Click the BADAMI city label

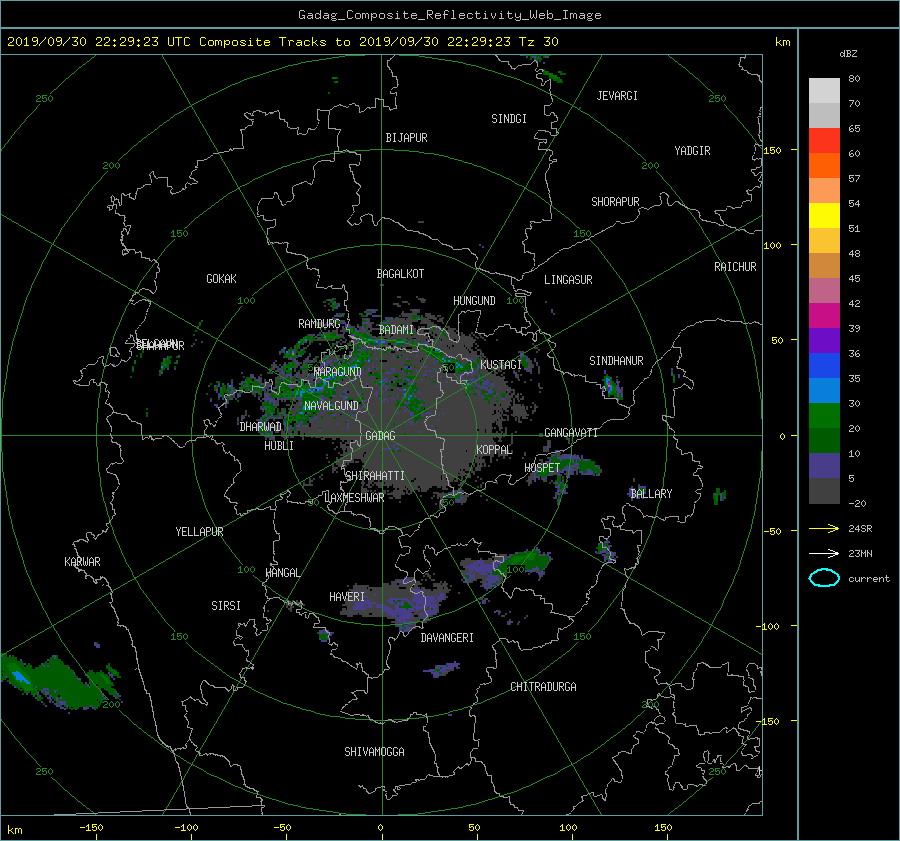[396, 330]
